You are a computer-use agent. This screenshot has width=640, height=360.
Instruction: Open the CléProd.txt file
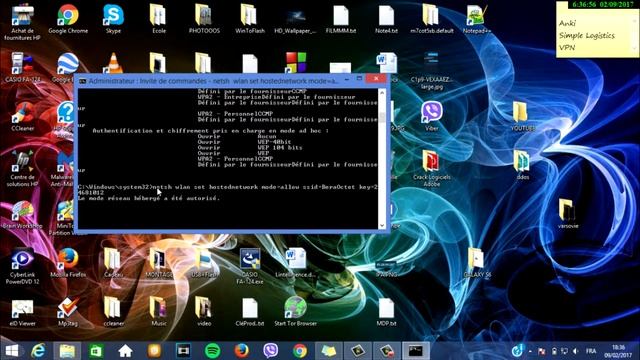(250, 311)
